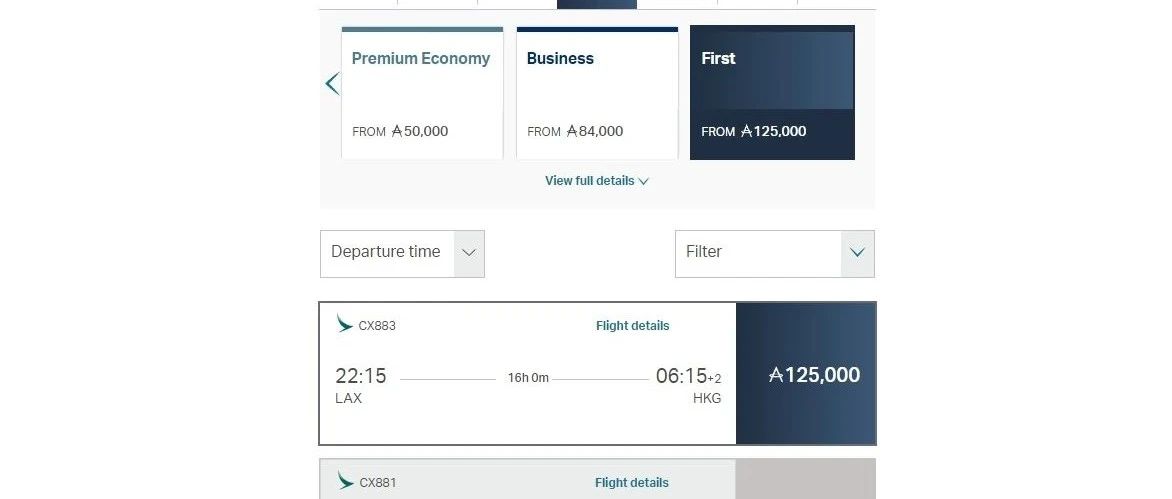The height and width of the screenshot is (499, 1172).
Task: Open the Departure time sort dropdown arrow
Action: [x=469, y=253]
